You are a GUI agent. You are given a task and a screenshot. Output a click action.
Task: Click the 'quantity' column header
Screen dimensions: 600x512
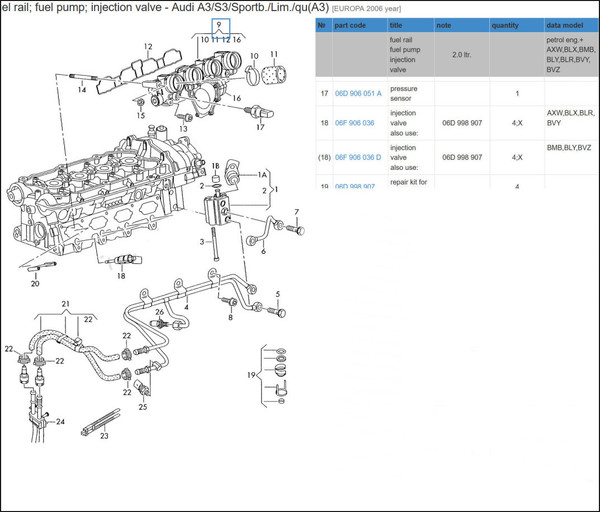pos(505,24)
